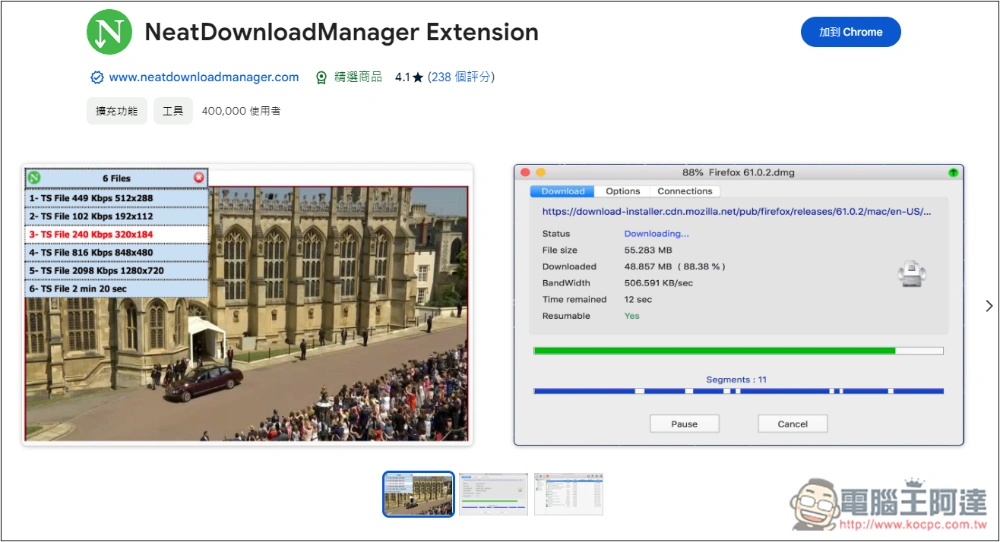This screenshot has width=1000, height=542.
Task: Select the 工具 category chip
Action: pos(173,111)
